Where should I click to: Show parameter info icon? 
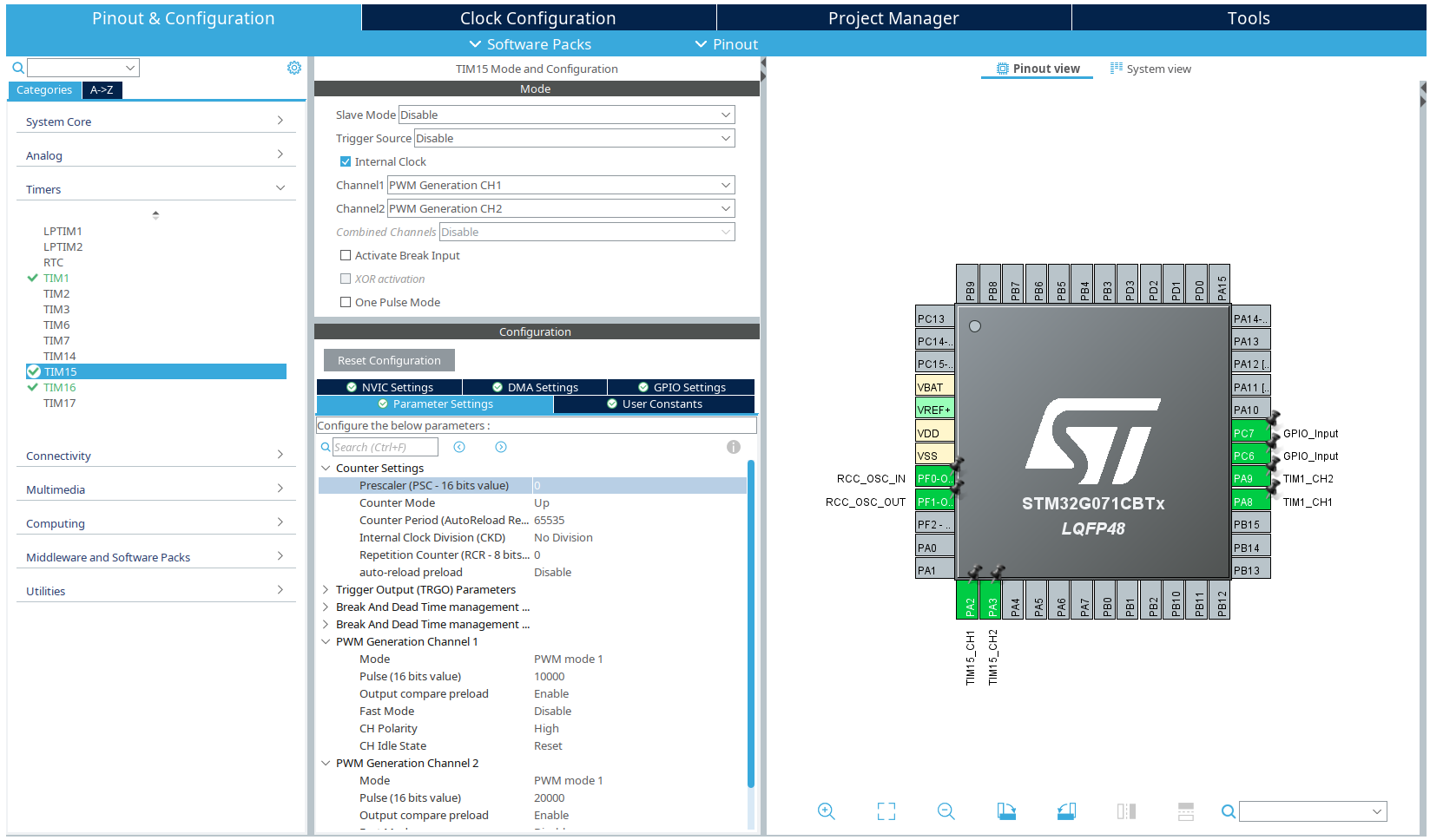(734, 447)
